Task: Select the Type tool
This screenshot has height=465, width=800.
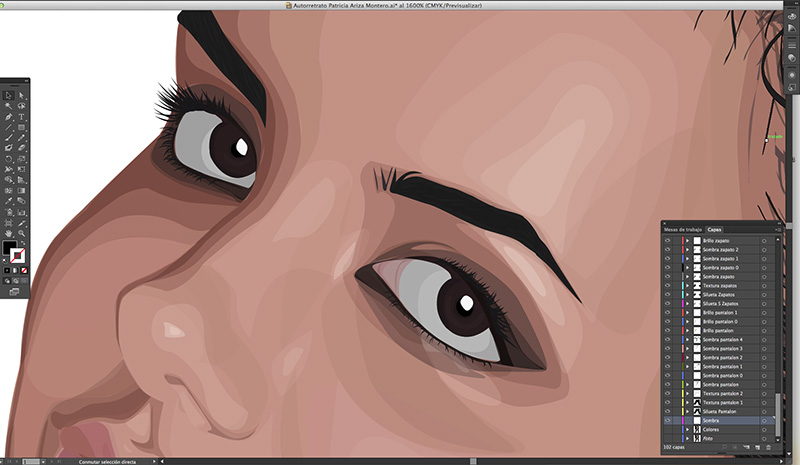Action: click(21, 117)
